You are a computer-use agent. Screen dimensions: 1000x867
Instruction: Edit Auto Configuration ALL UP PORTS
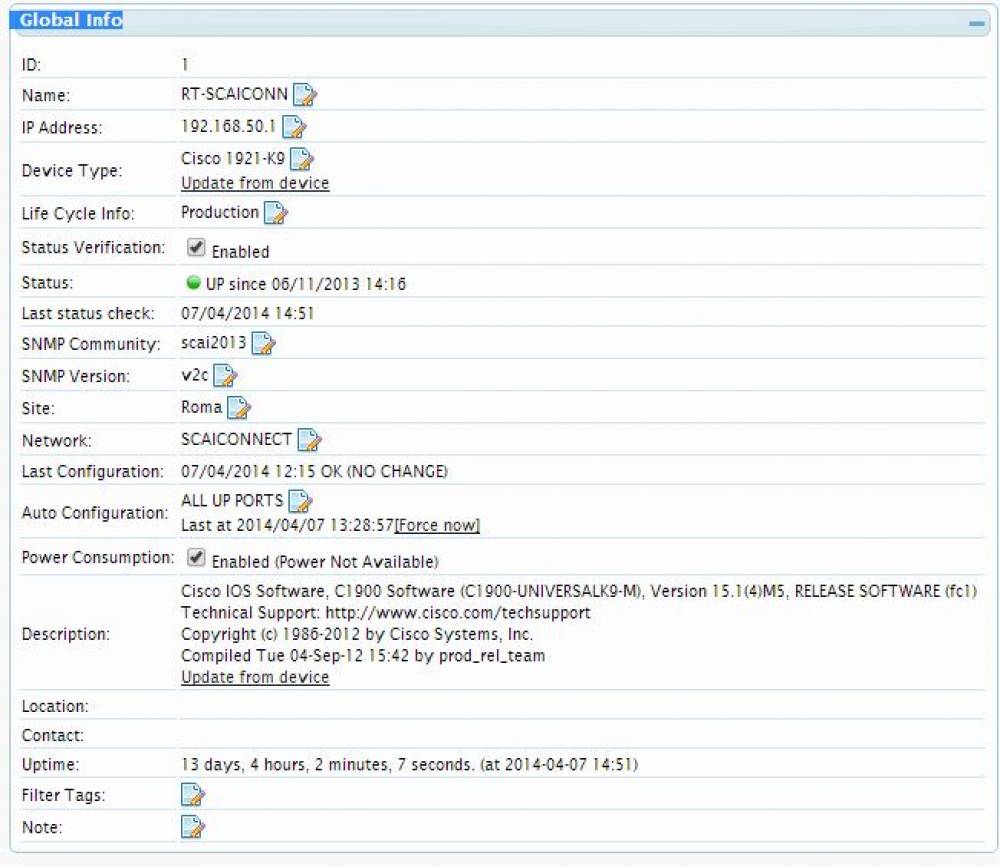[300, 501]
